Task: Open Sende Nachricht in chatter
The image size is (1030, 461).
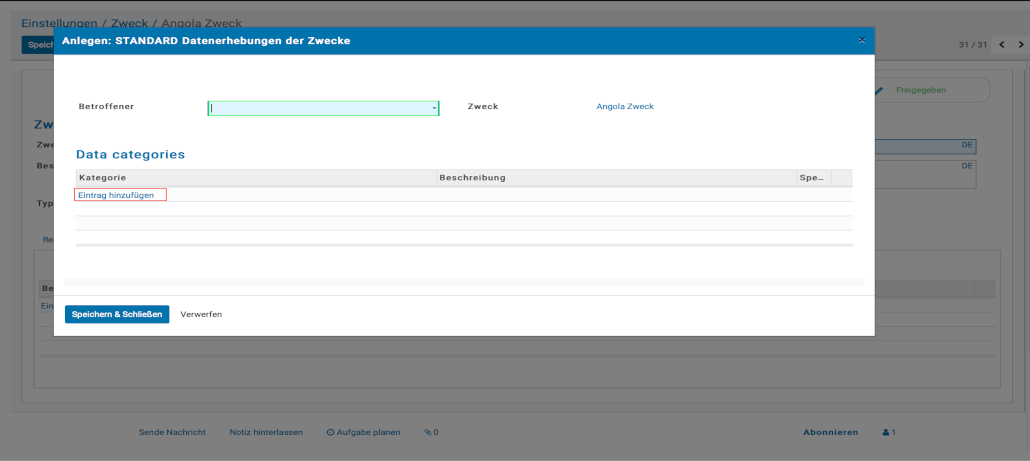Action: (x=172, y=432)
